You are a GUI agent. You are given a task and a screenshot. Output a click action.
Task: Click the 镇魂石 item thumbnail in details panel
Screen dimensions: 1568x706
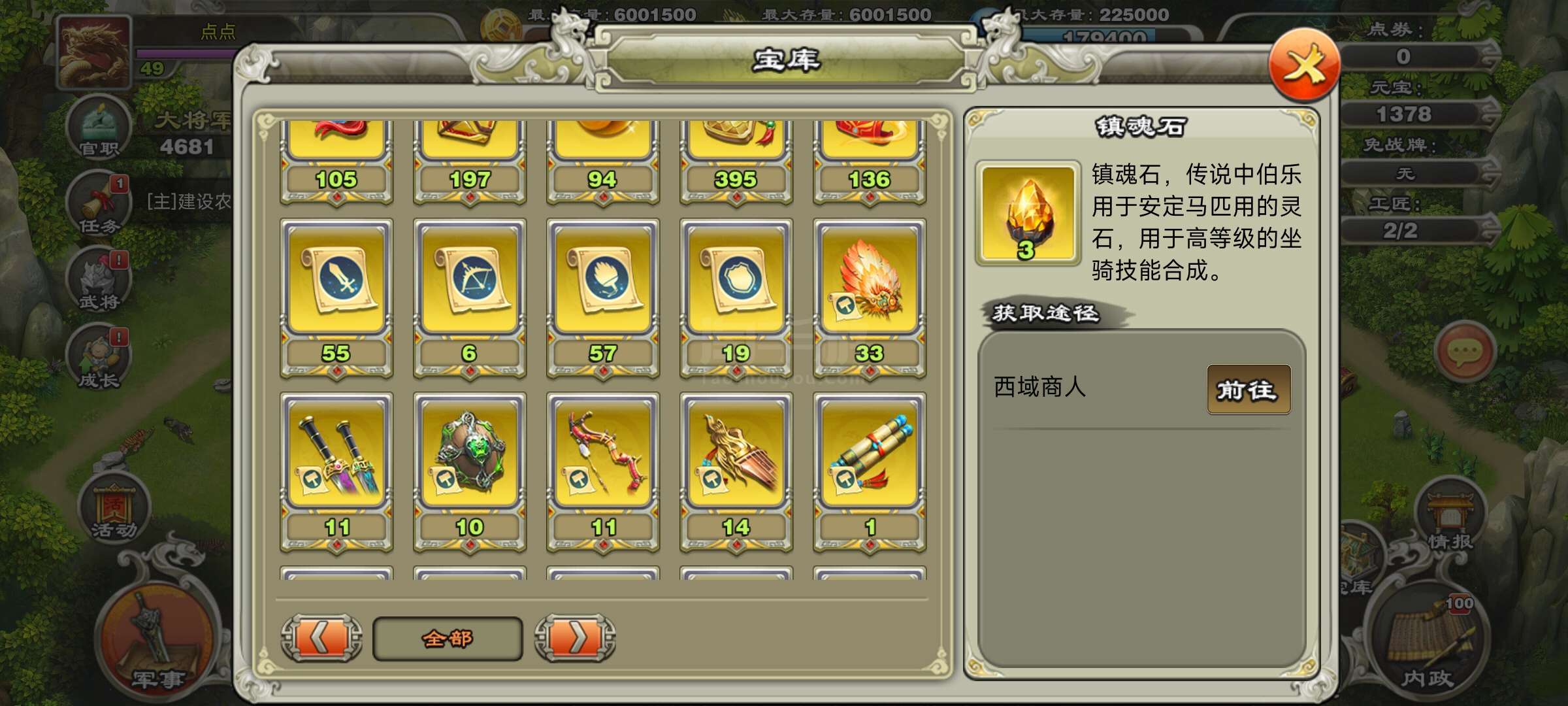1028,213
